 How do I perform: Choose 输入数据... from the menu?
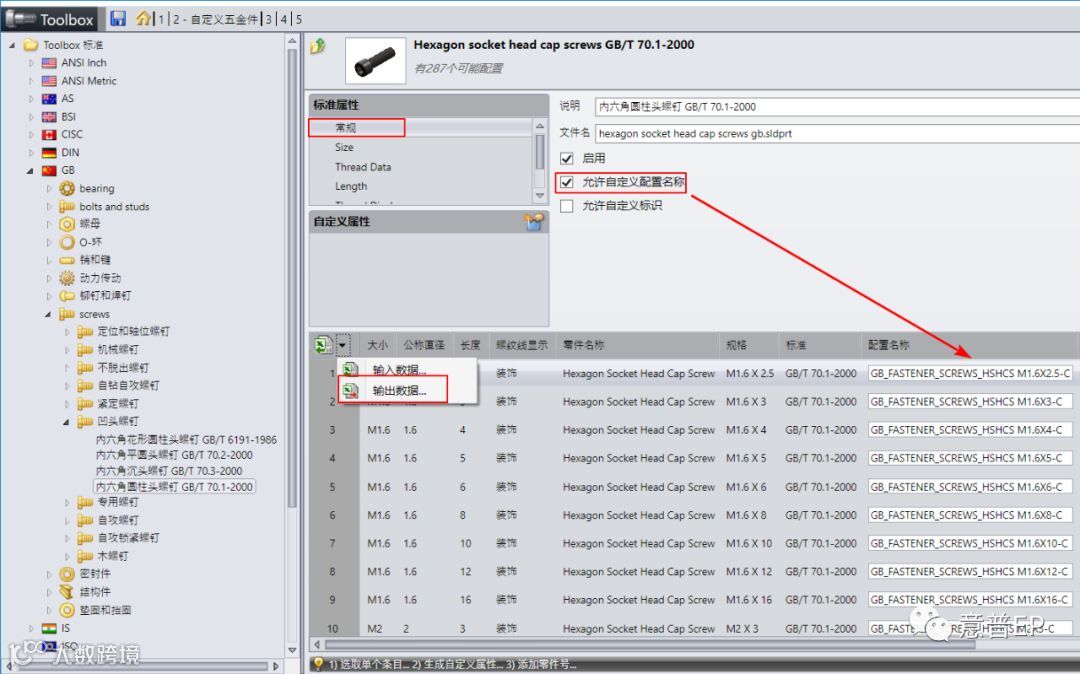click(x=399, y=370)
